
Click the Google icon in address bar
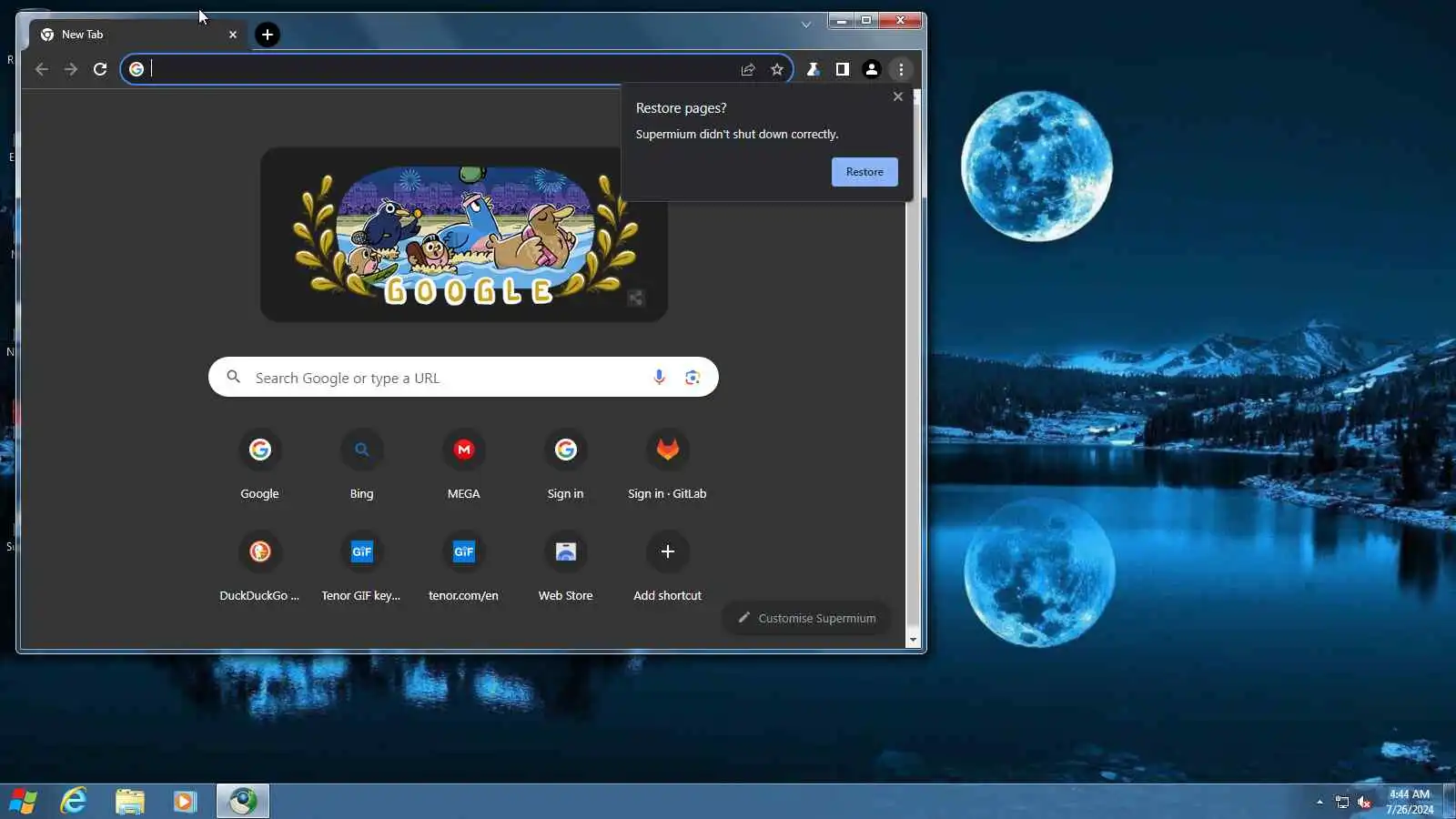coord(136,69)
